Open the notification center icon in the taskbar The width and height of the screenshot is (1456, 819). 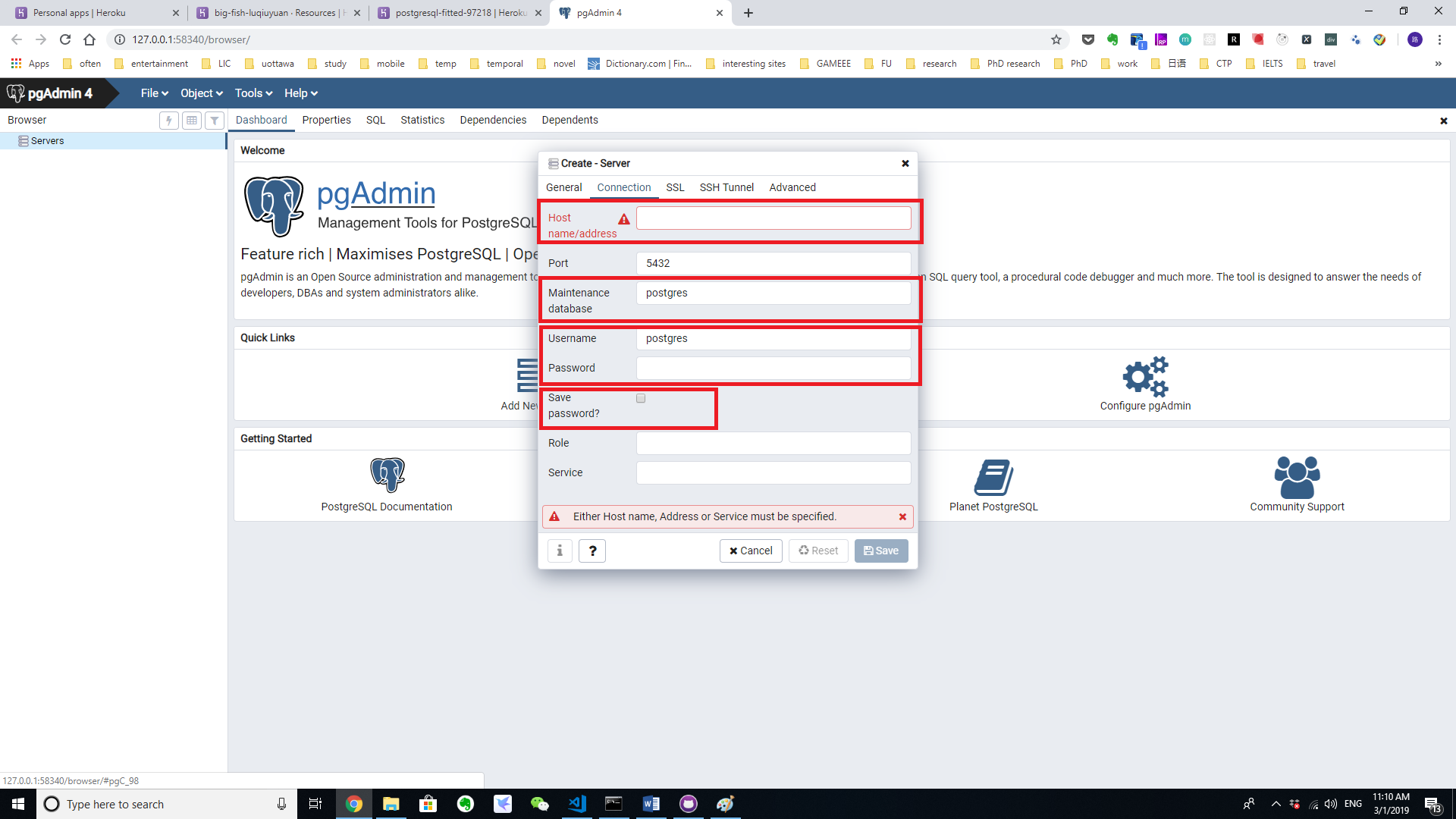coord(1432,804)
